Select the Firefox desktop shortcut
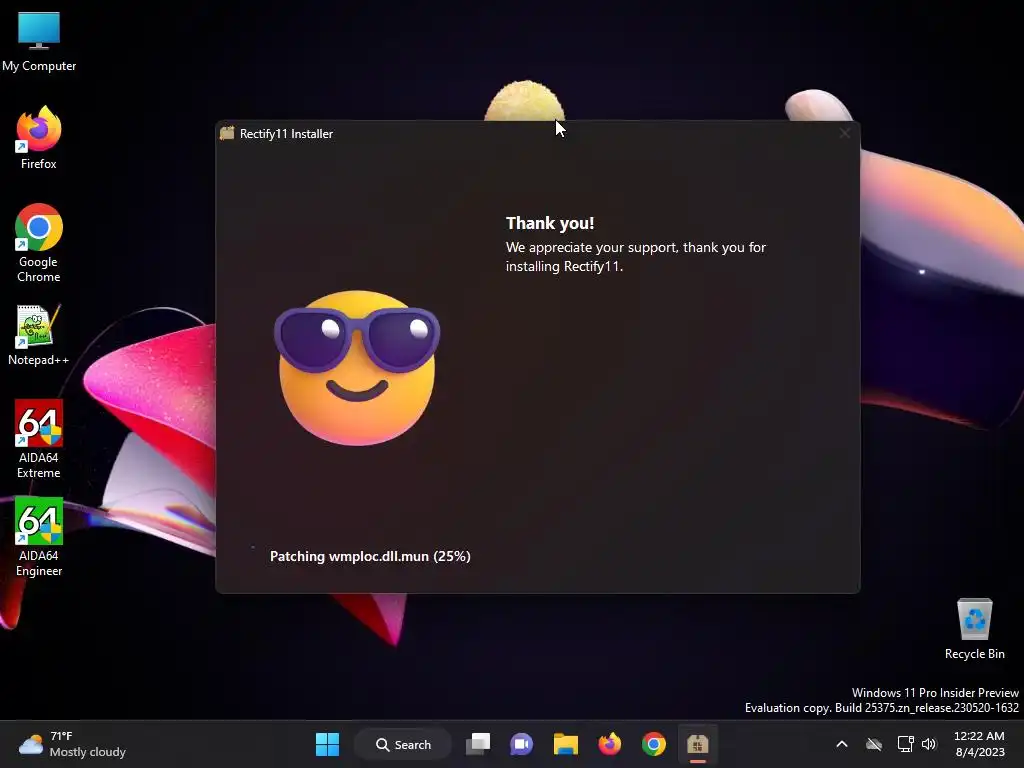The width and height of the screenshot is (1024, 768). click(39, 138)
